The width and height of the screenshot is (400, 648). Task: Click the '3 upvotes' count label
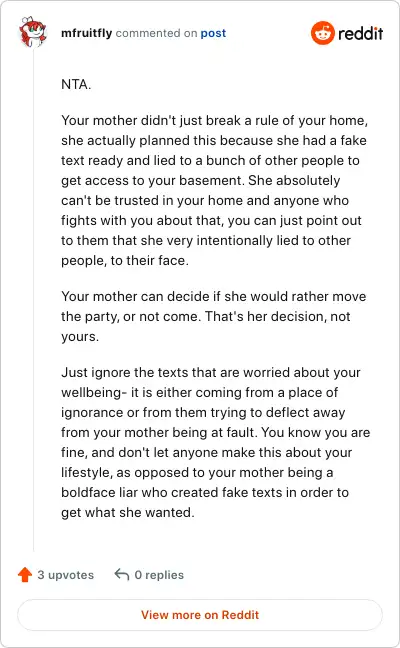(x=66, y=575)
